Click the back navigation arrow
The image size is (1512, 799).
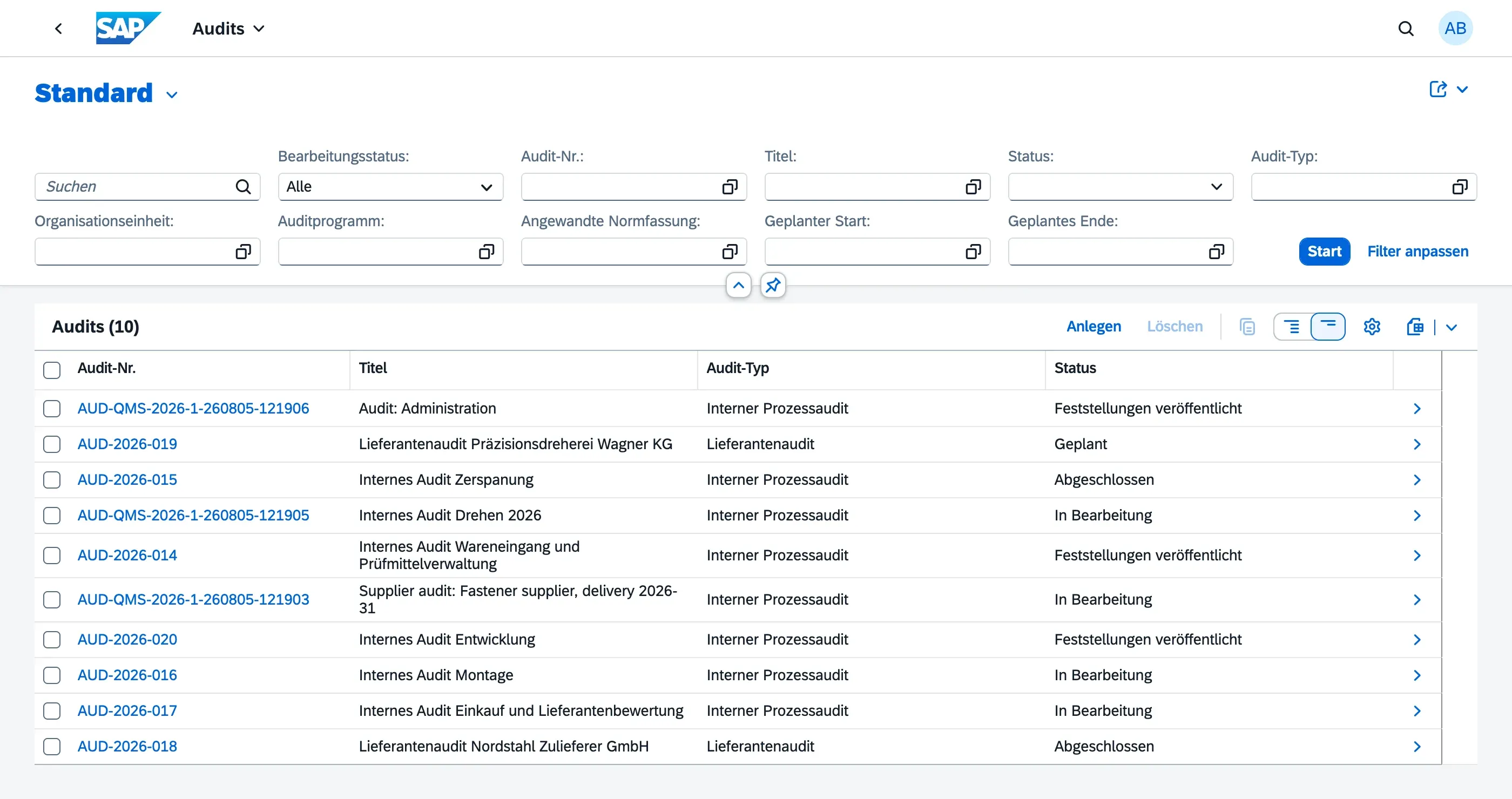coord(58,28)
